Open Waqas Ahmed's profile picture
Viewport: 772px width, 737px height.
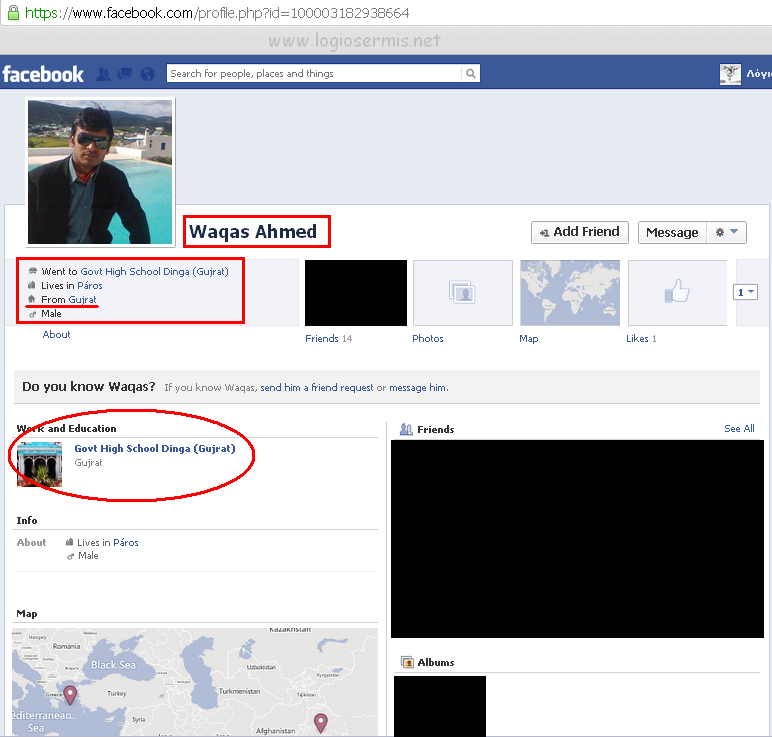tap(100, 172)
